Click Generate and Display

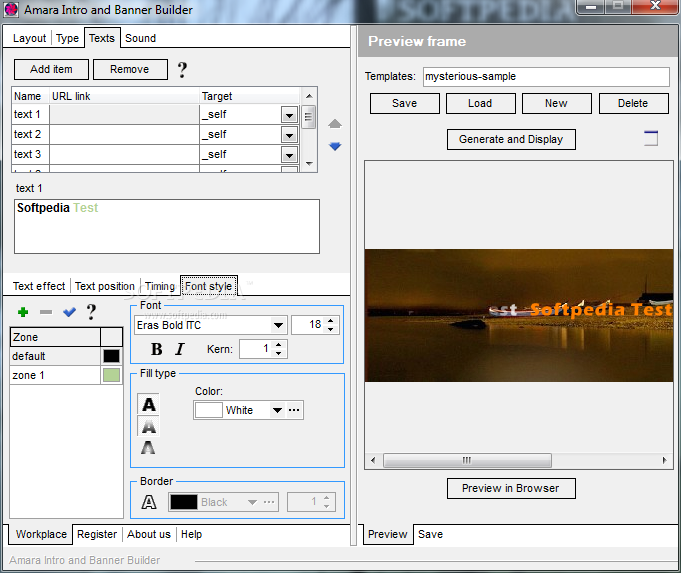511,139
